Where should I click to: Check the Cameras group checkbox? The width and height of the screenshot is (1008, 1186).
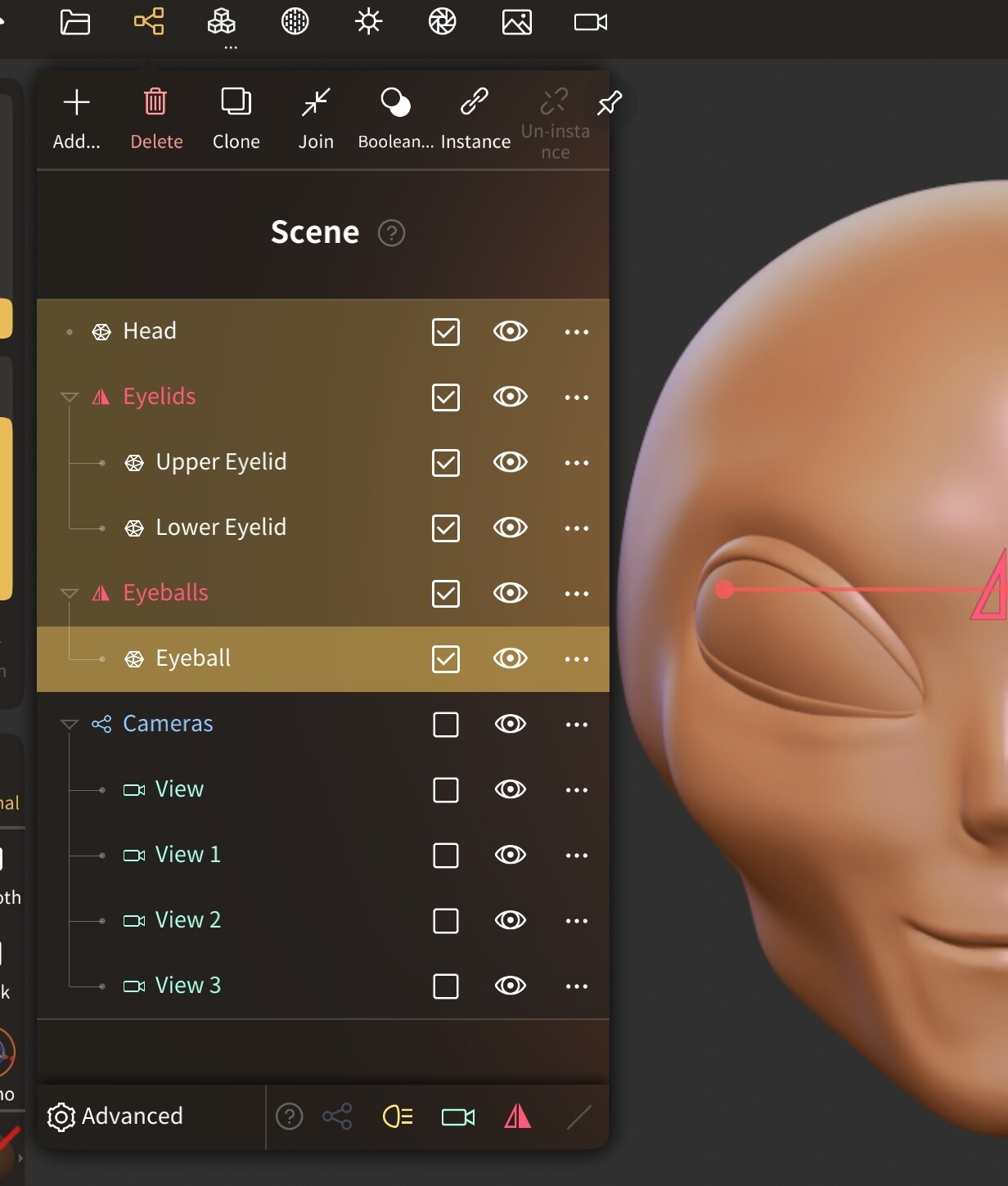(446, 725)
